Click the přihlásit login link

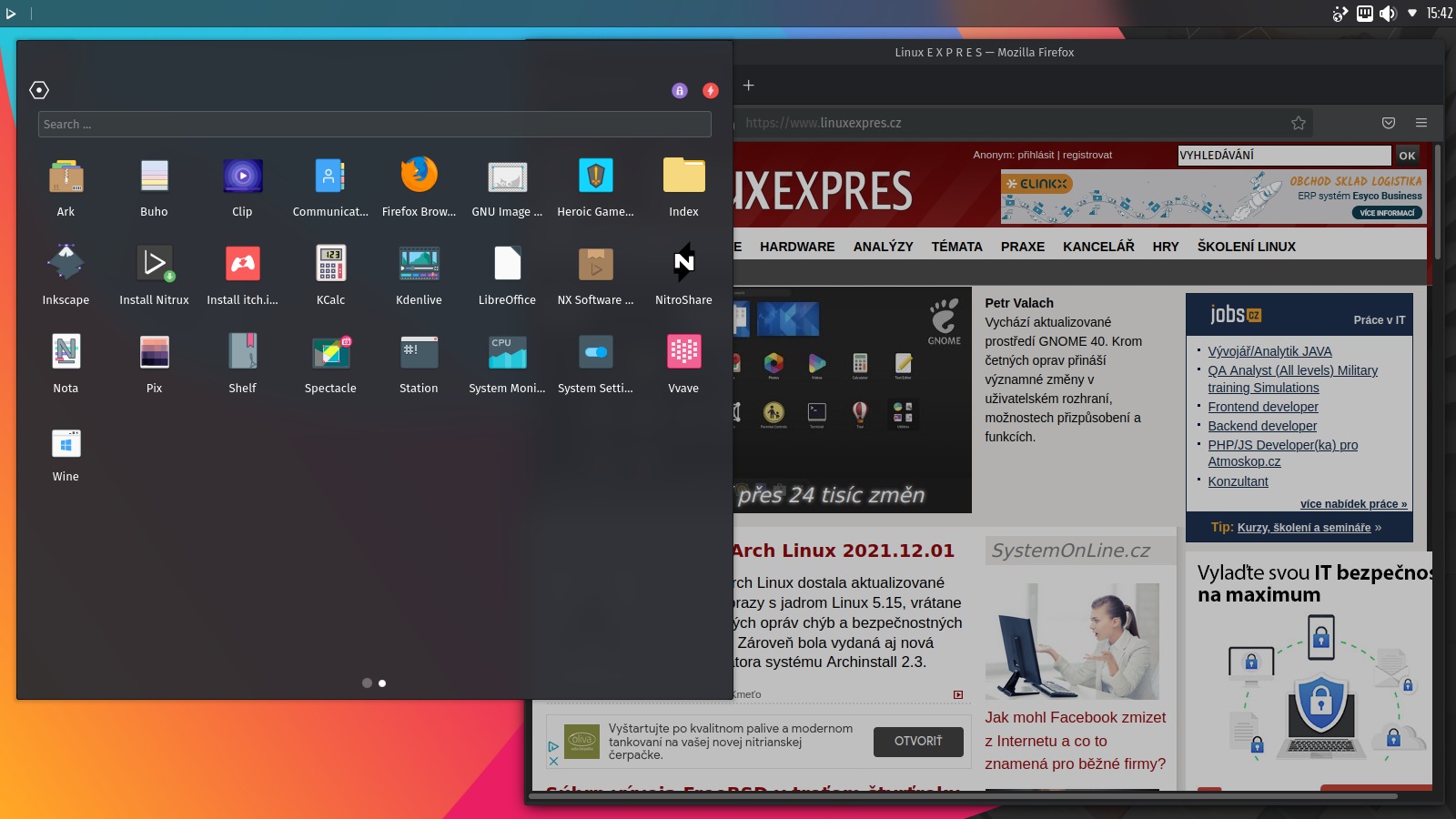coord(1036,155)
